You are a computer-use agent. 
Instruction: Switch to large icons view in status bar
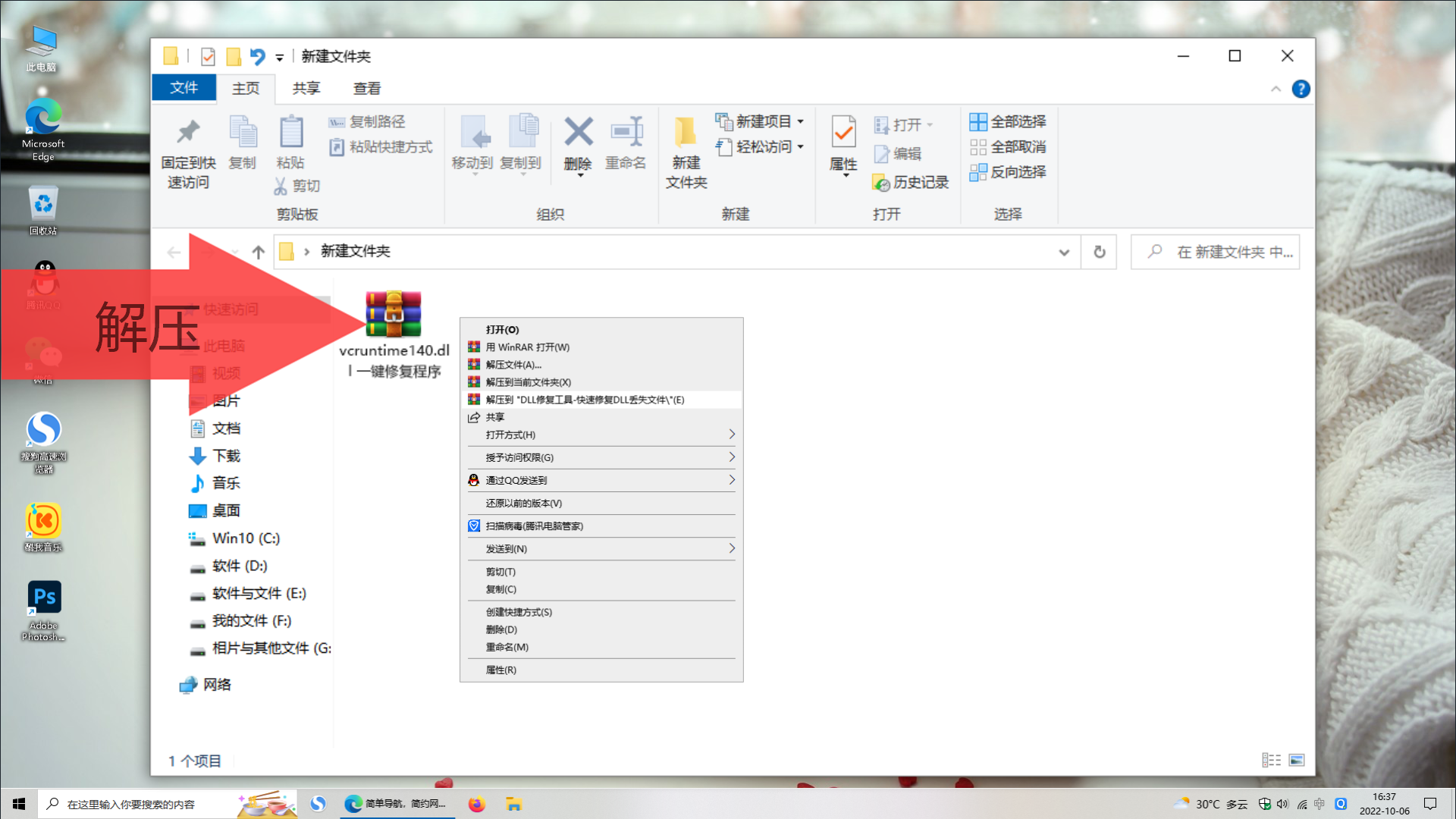coord(1297,760)
